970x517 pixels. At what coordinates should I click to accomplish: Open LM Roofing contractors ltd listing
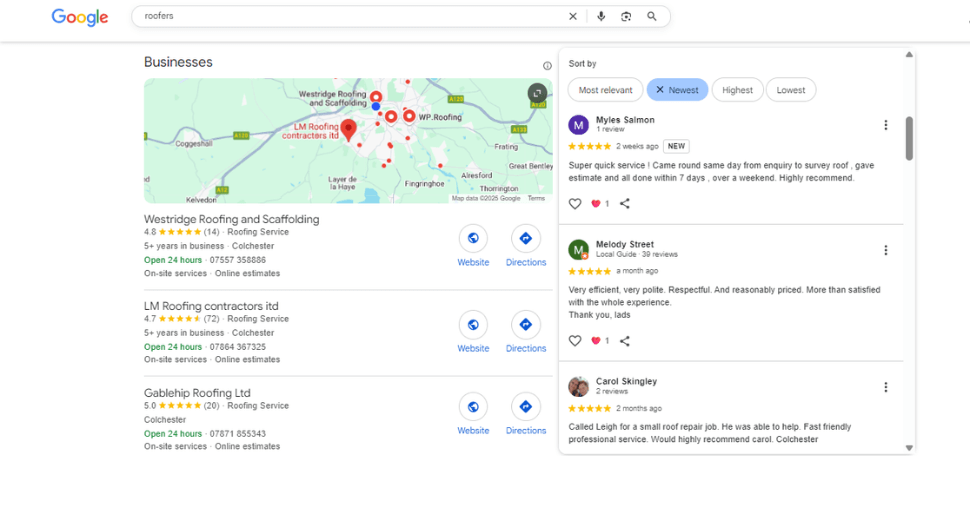click(211, 306)
